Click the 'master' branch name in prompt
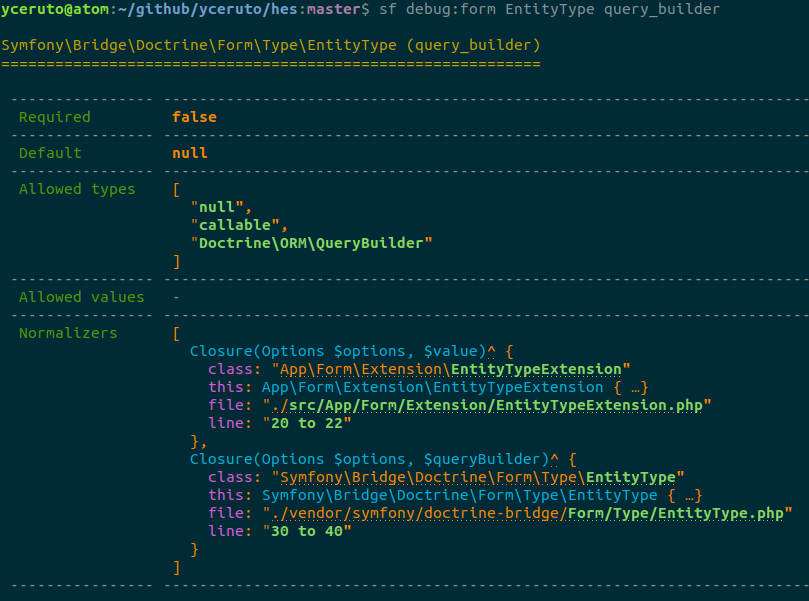This screenshot has width=809, height=601. pyautogui.click(x=334, y=9)
